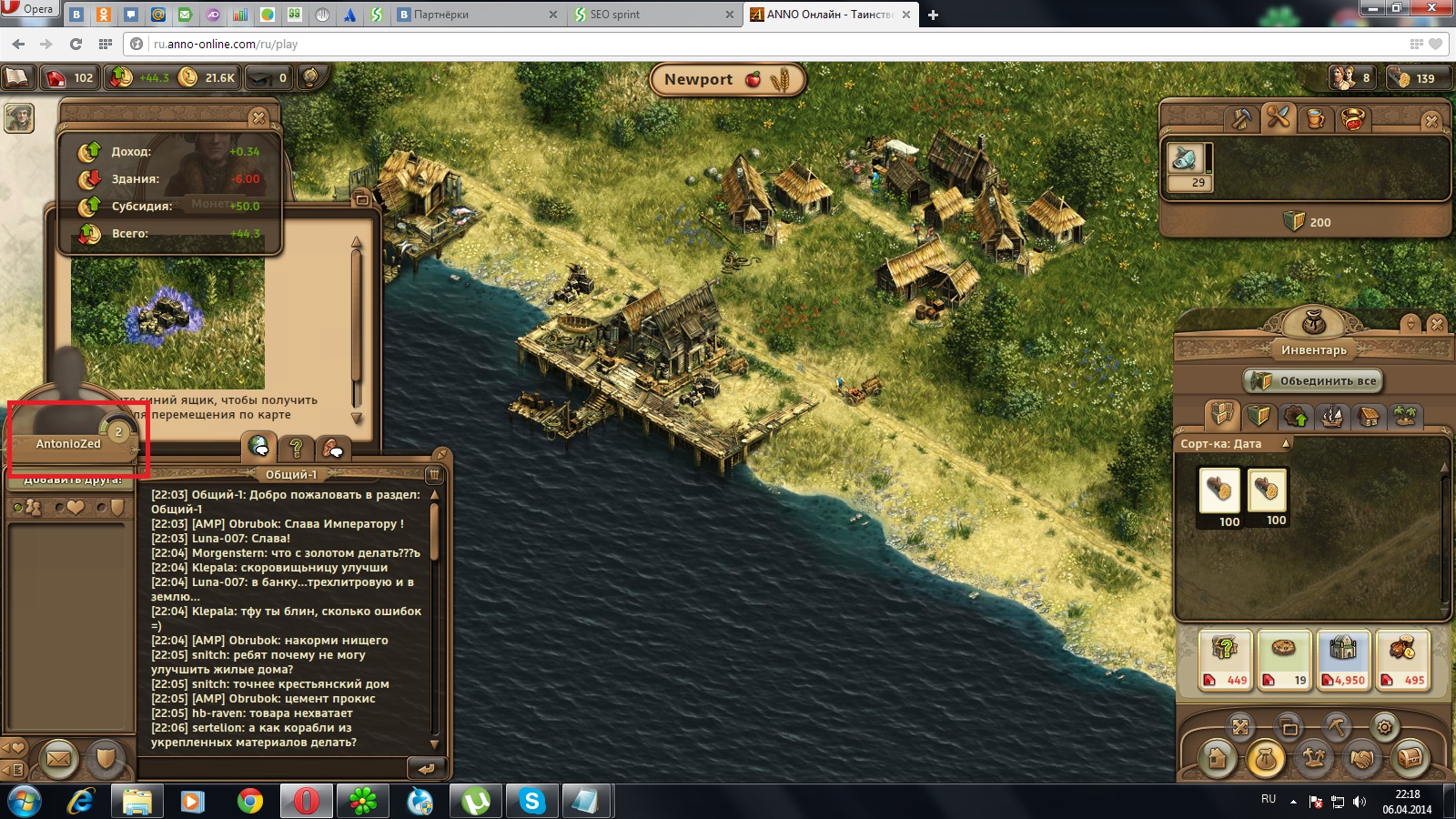Switch to whisper chat ear tab
This screenshot has height=819, width=1456.
point(333,447)
